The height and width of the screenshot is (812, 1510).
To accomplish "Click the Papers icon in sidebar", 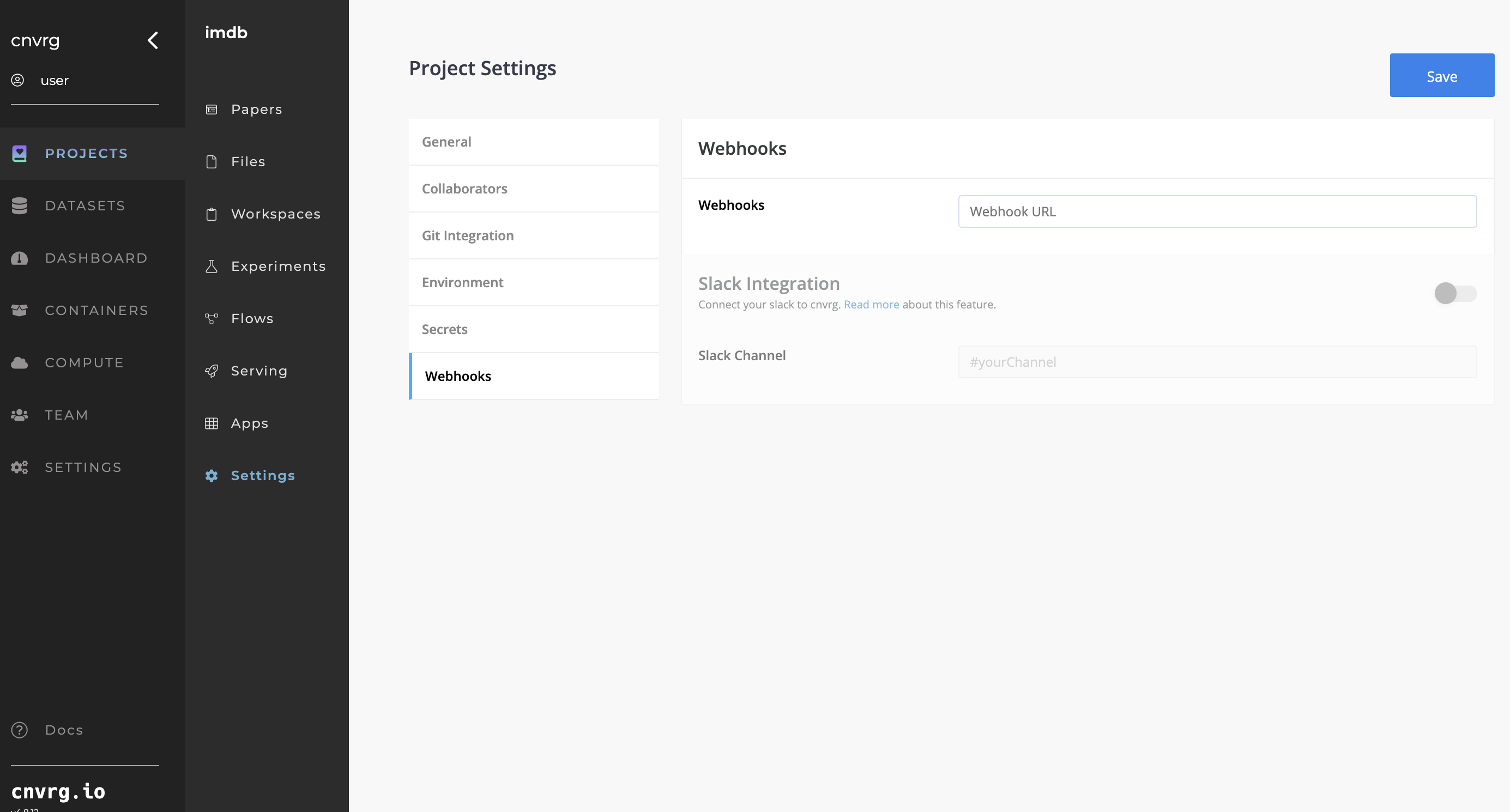I will click(211, 109).
